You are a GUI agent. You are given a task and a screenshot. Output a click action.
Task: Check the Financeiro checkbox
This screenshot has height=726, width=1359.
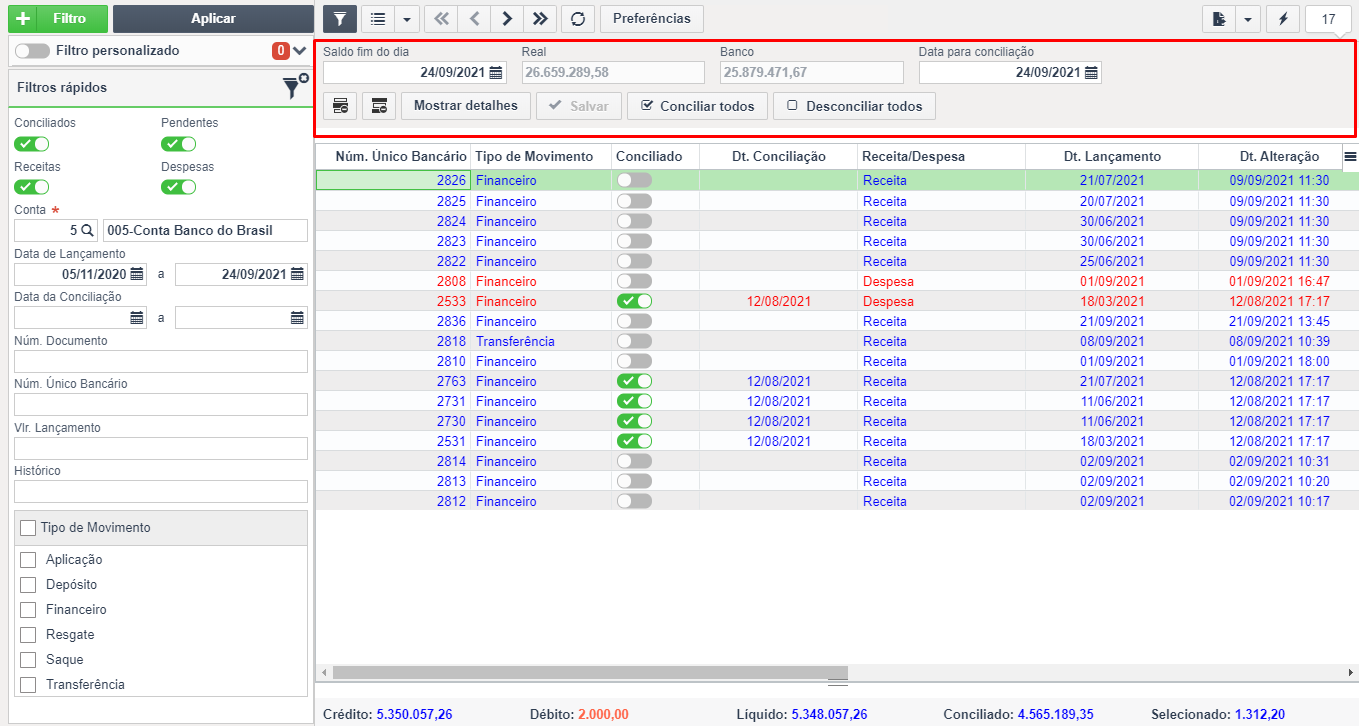tap(28, 610)
